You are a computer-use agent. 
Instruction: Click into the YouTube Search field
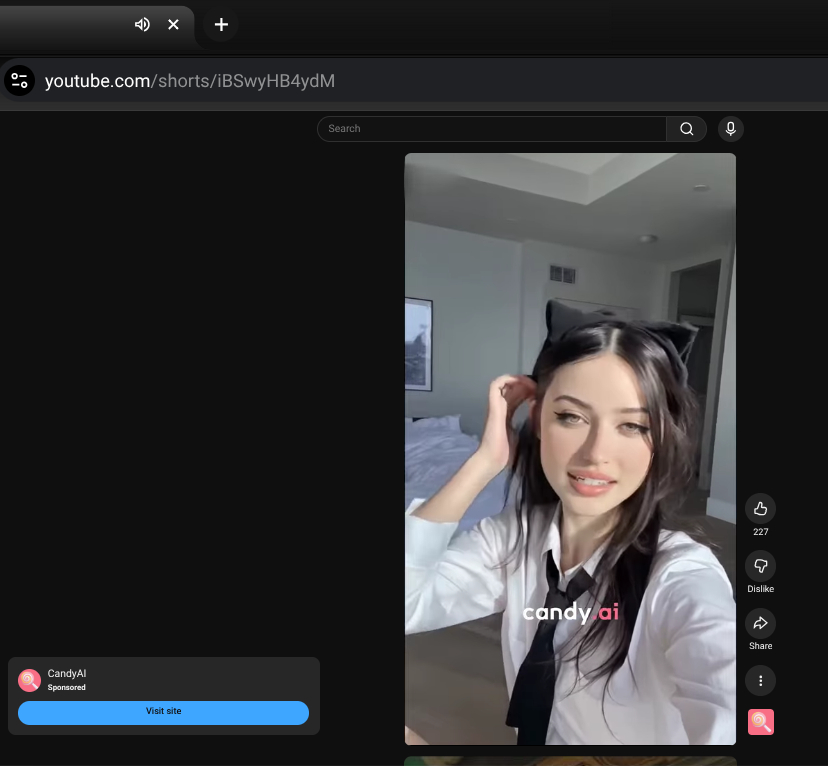click(x=492, y=129)
